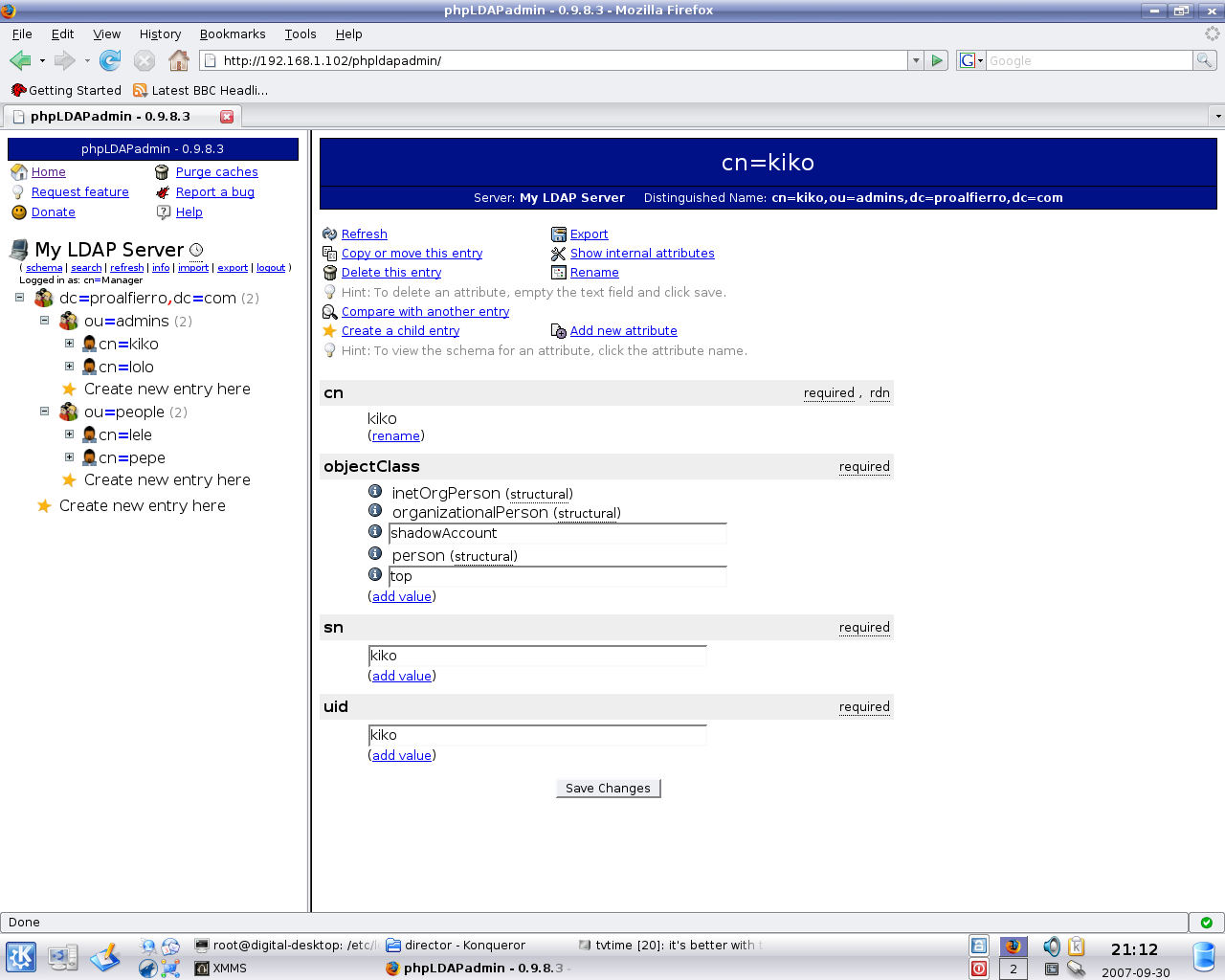Click the Save Changes button

point(608,789)
